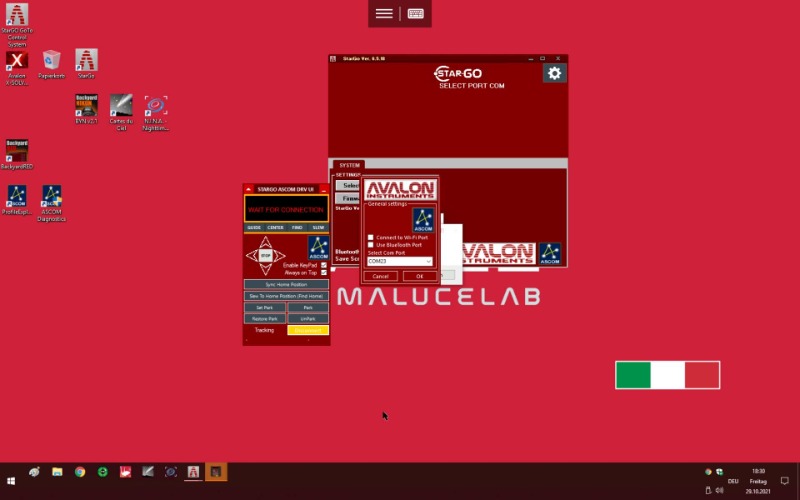Show the on-screen keyboard from the top overlay bar
This screenshot has height=500, width=800.
[x=415, y=14]
